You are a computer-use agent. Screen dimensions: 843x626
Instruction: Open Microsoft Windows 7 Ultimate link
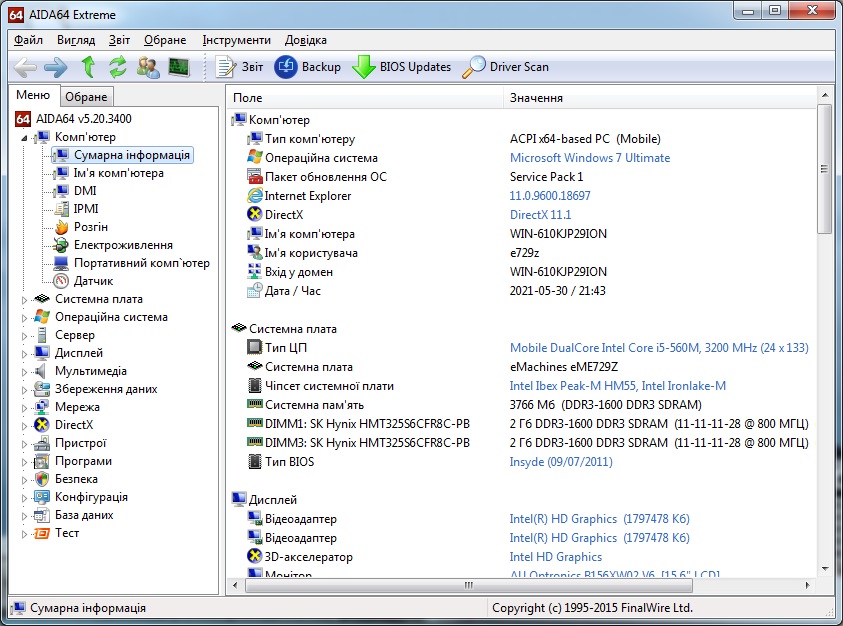coord(590,158)
